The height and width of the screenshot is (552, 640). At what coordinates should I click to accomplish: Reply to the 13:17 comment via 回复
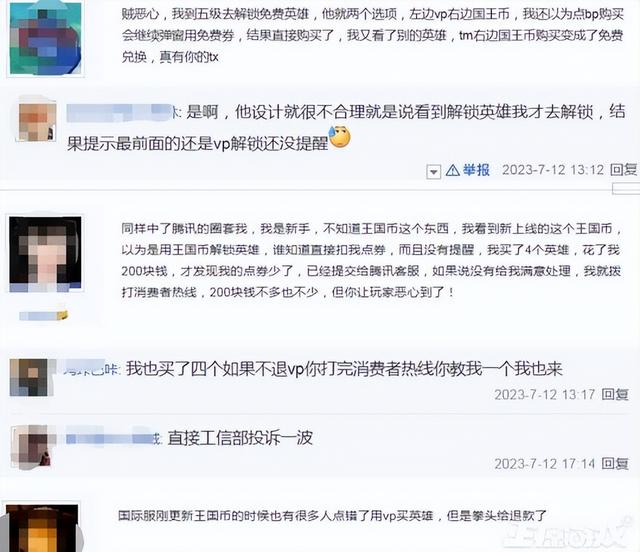pos(615,394)
